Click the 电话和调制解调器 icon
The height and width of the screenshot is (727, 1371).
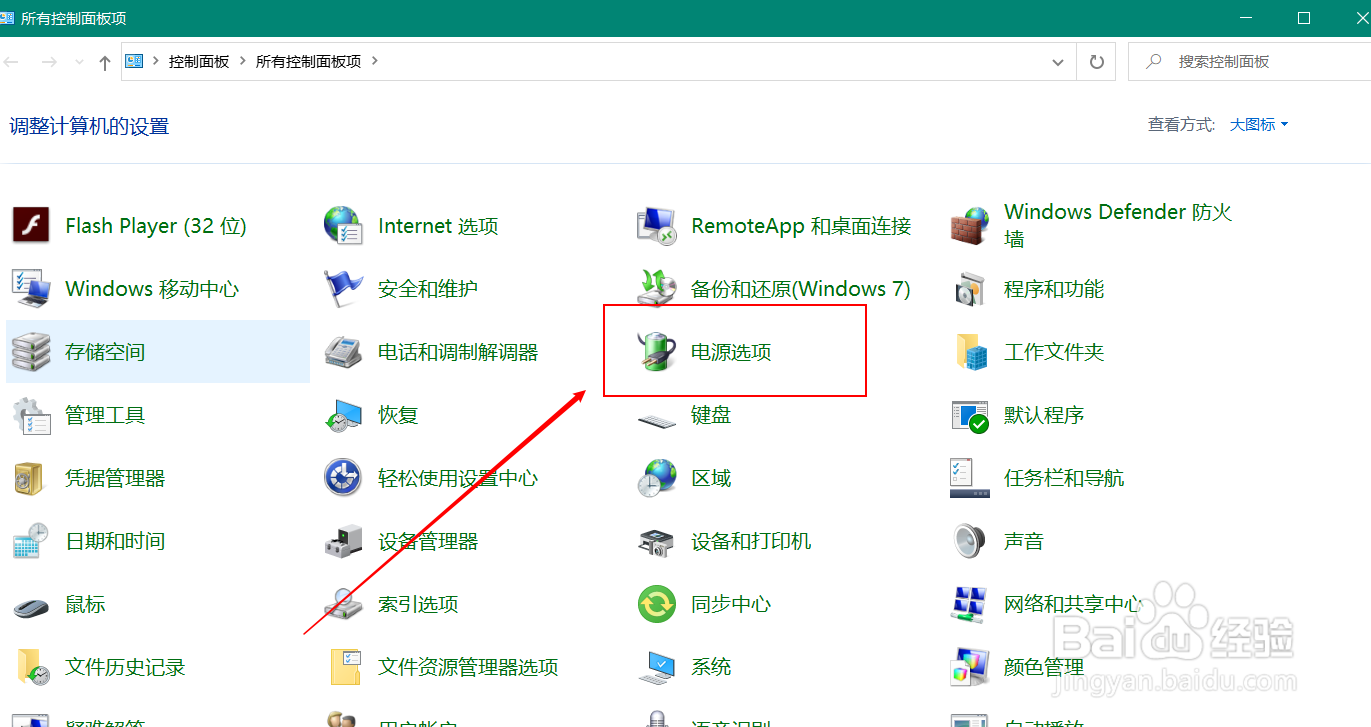pyautogui.click(x=343, y=352)
